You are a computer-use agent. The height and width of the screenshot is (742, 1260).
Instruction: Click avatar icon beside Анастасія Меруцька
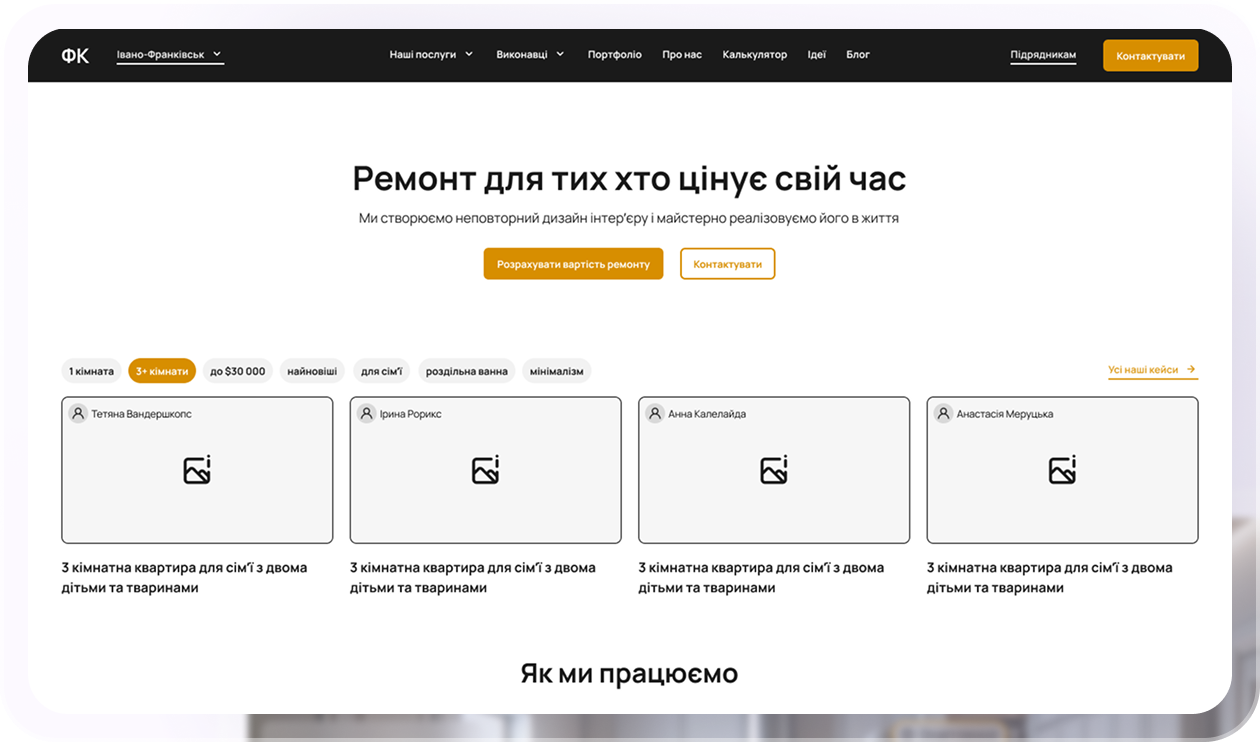coord(943,414)
